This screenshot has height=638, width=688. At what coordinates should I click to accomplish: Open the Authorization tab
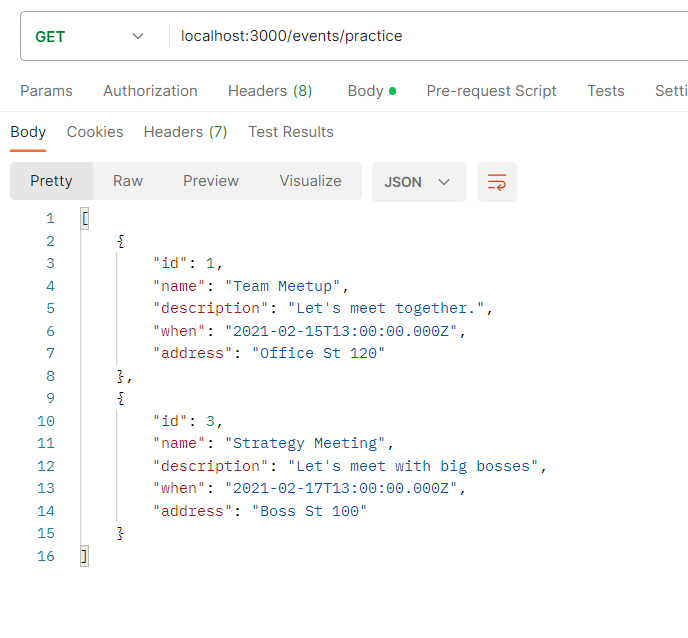(x=150, y=91)
